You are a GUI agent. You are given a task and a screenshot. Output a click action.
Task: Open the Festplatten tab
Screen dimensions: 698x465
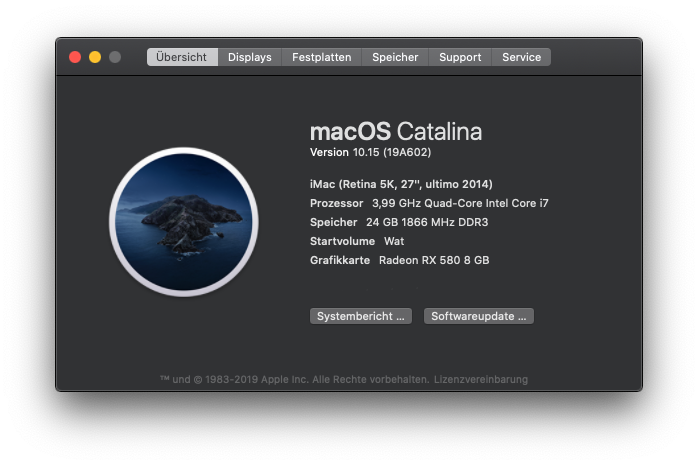click(x=321, y=57)
